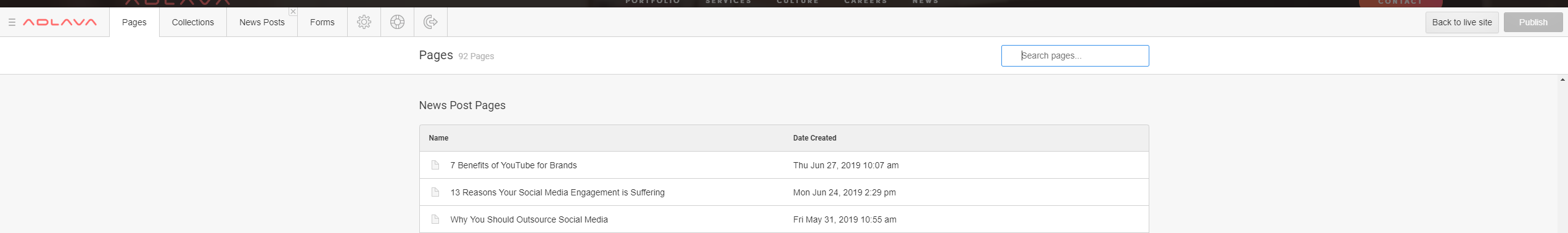Open help via lifebuoy icon

pyautogui.click(x=397, y=22)
